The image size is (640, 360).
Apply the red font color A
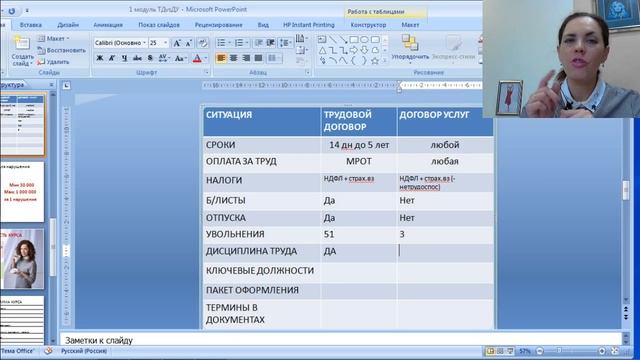[197, 58]
